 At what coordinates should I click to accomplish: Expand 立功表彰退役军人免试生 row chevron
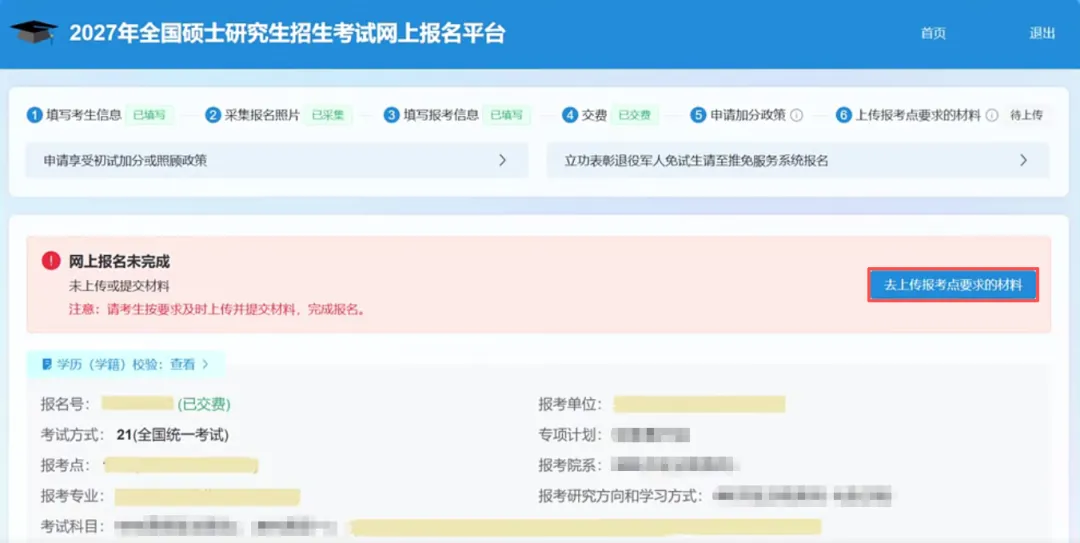point(1024,161)
